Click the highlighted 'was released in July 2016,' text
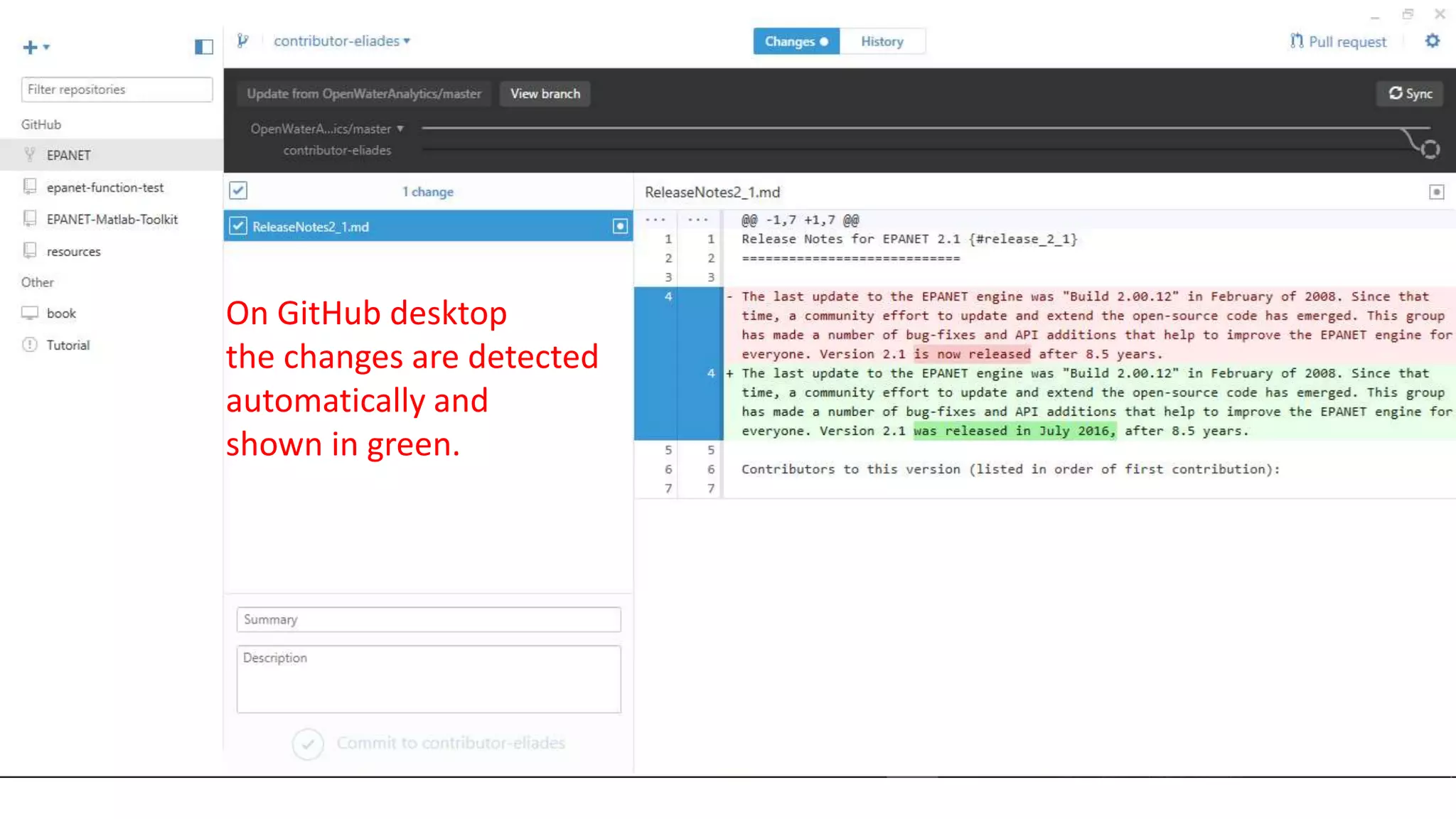Screen dimensions: 1456x819 pyautogui.click(x=1015, y=431)
